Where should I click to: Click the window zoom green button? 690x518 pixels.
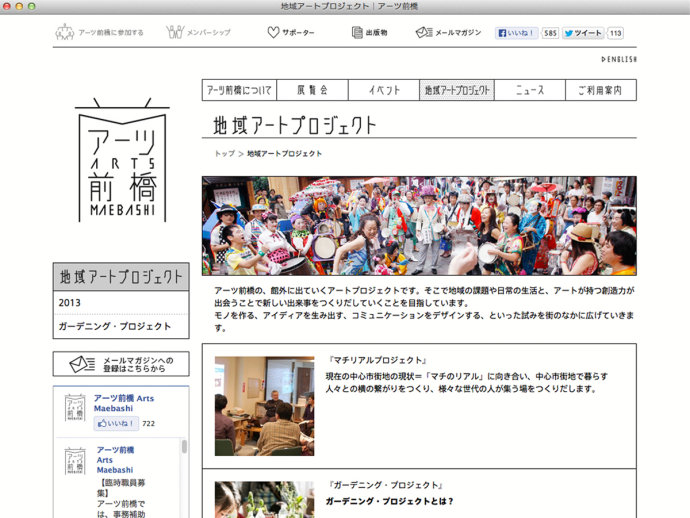(32, 6)
